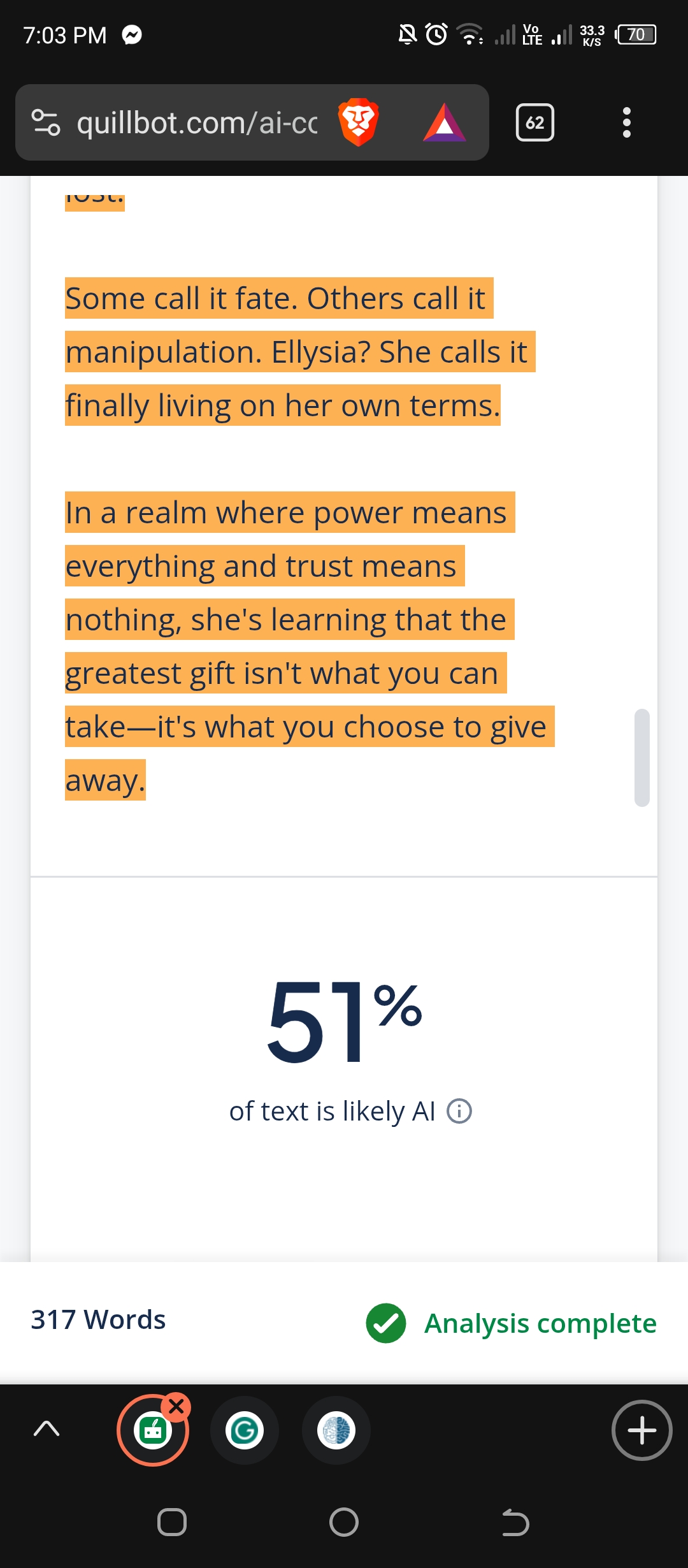Open the browser three-dot menu

pos(626,122)
